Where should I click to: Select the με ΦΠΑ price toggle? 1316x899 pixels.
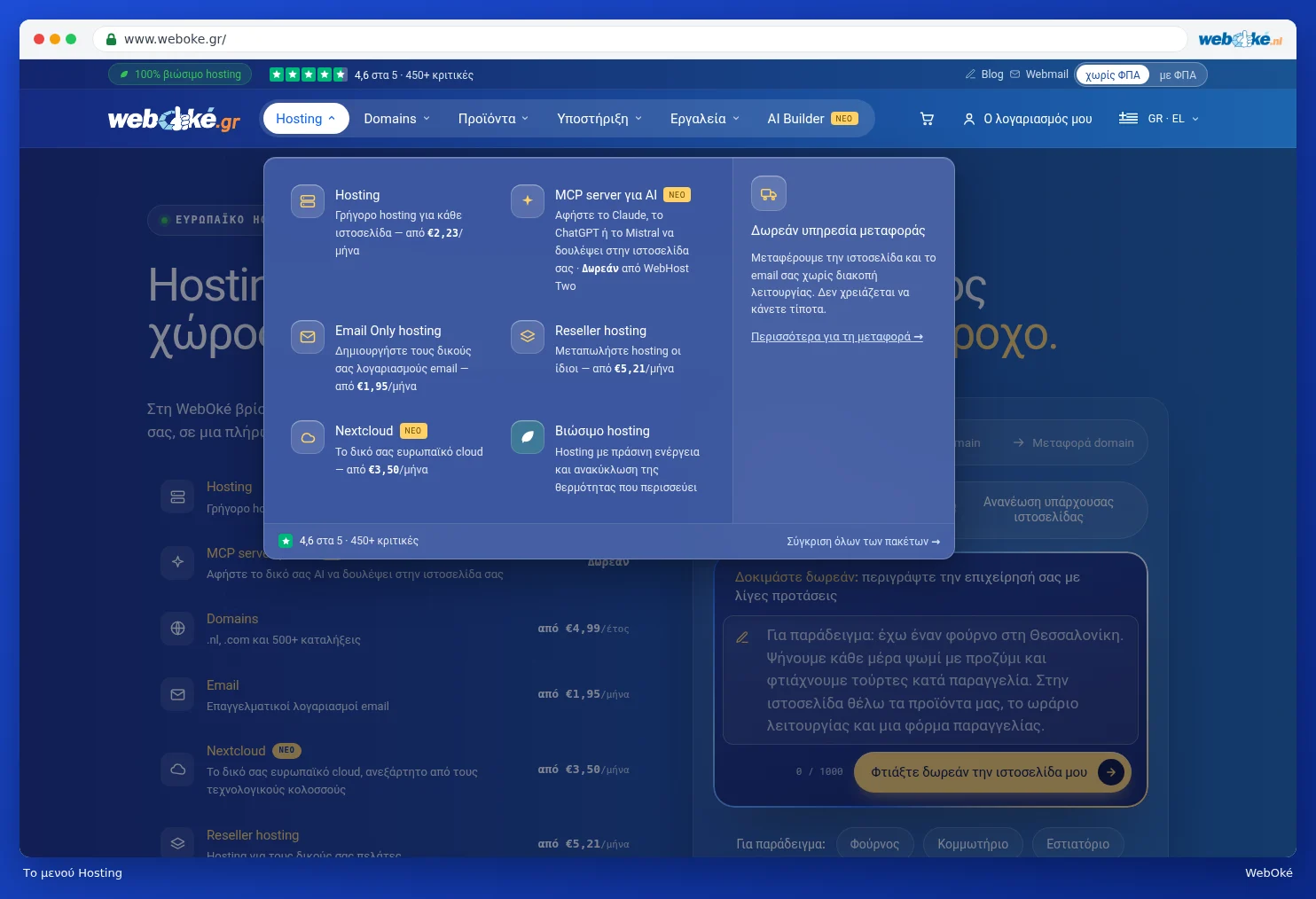(x=1178, y=74)
